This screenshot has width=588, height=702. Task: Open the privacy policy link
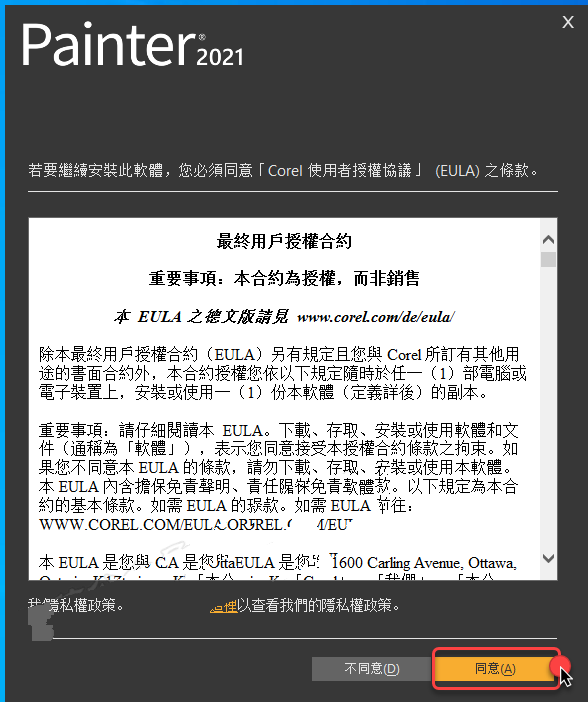point(223,607)
